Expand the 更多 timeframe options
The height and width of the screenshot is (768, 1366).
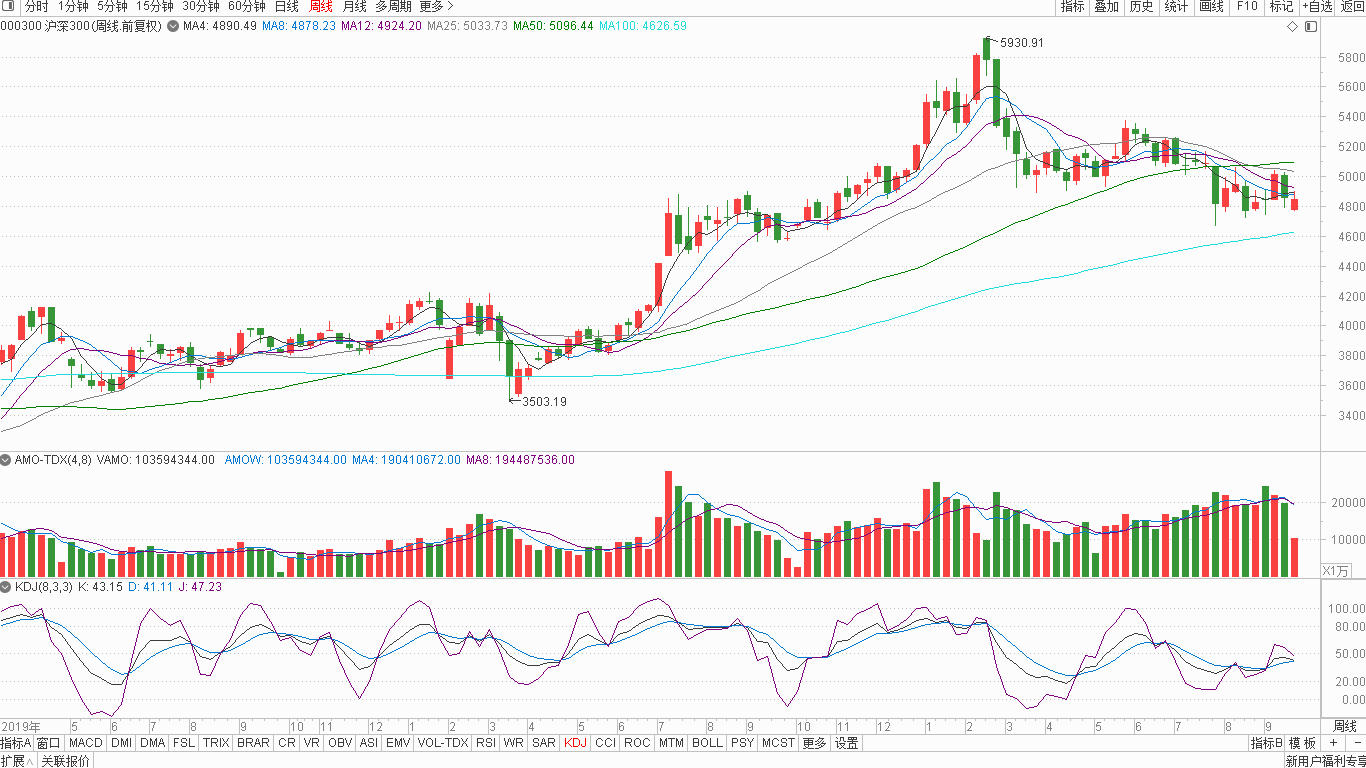437,6
